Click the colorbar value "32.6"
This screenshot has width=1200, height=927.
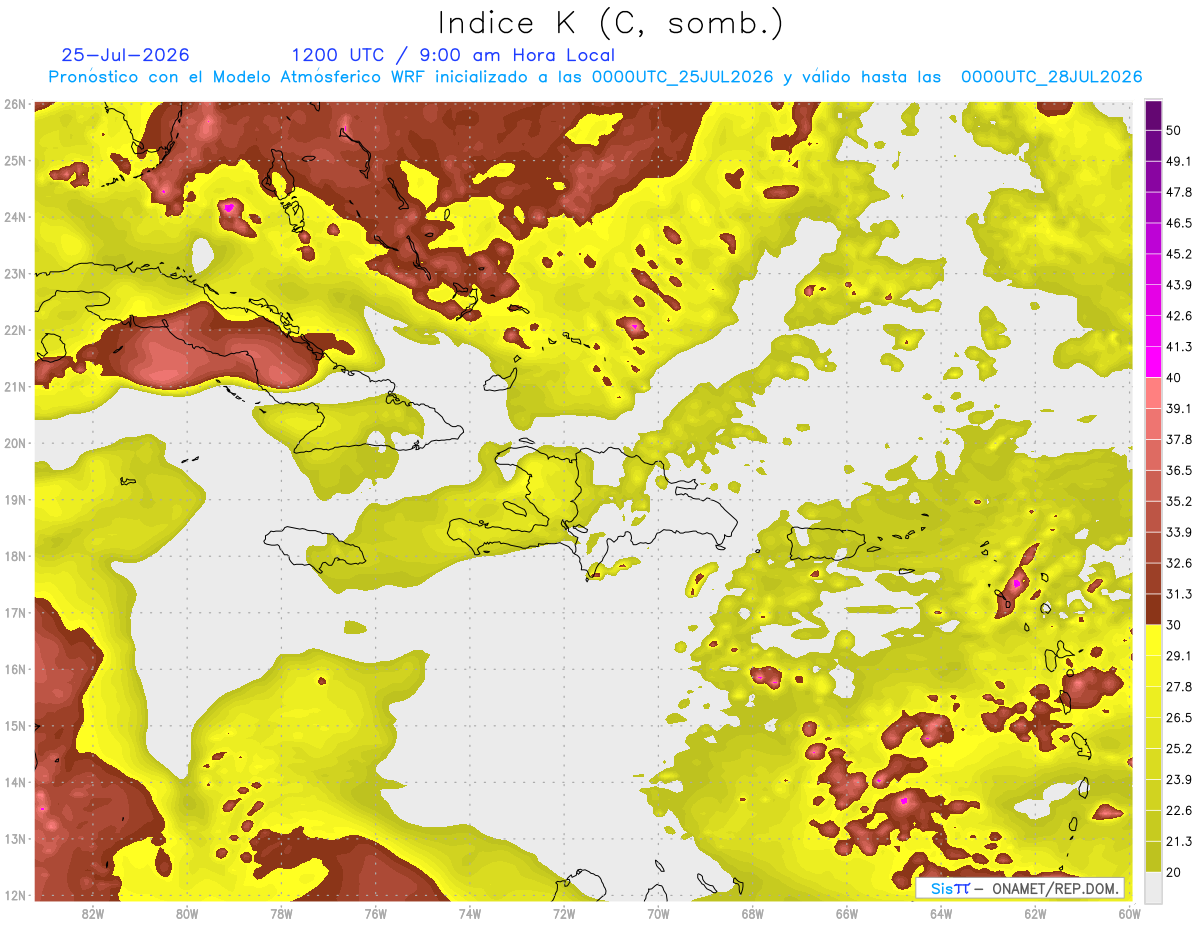click(x=1179, y=563)
